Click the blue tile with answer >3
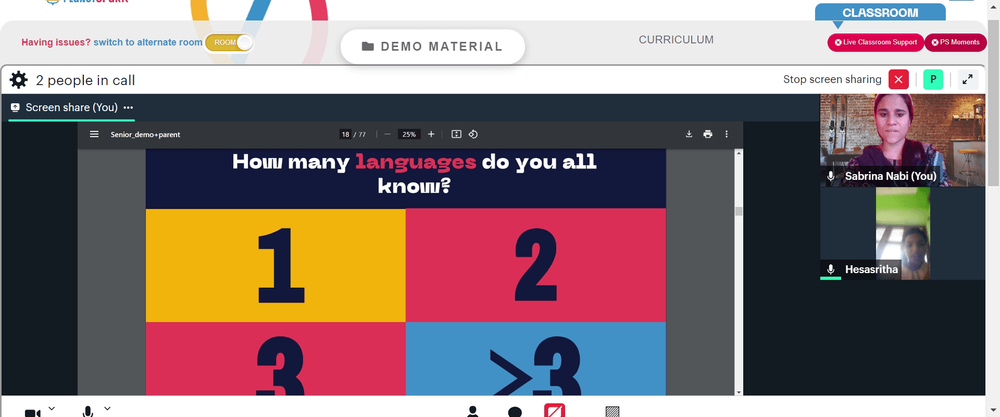 (536, 358)
